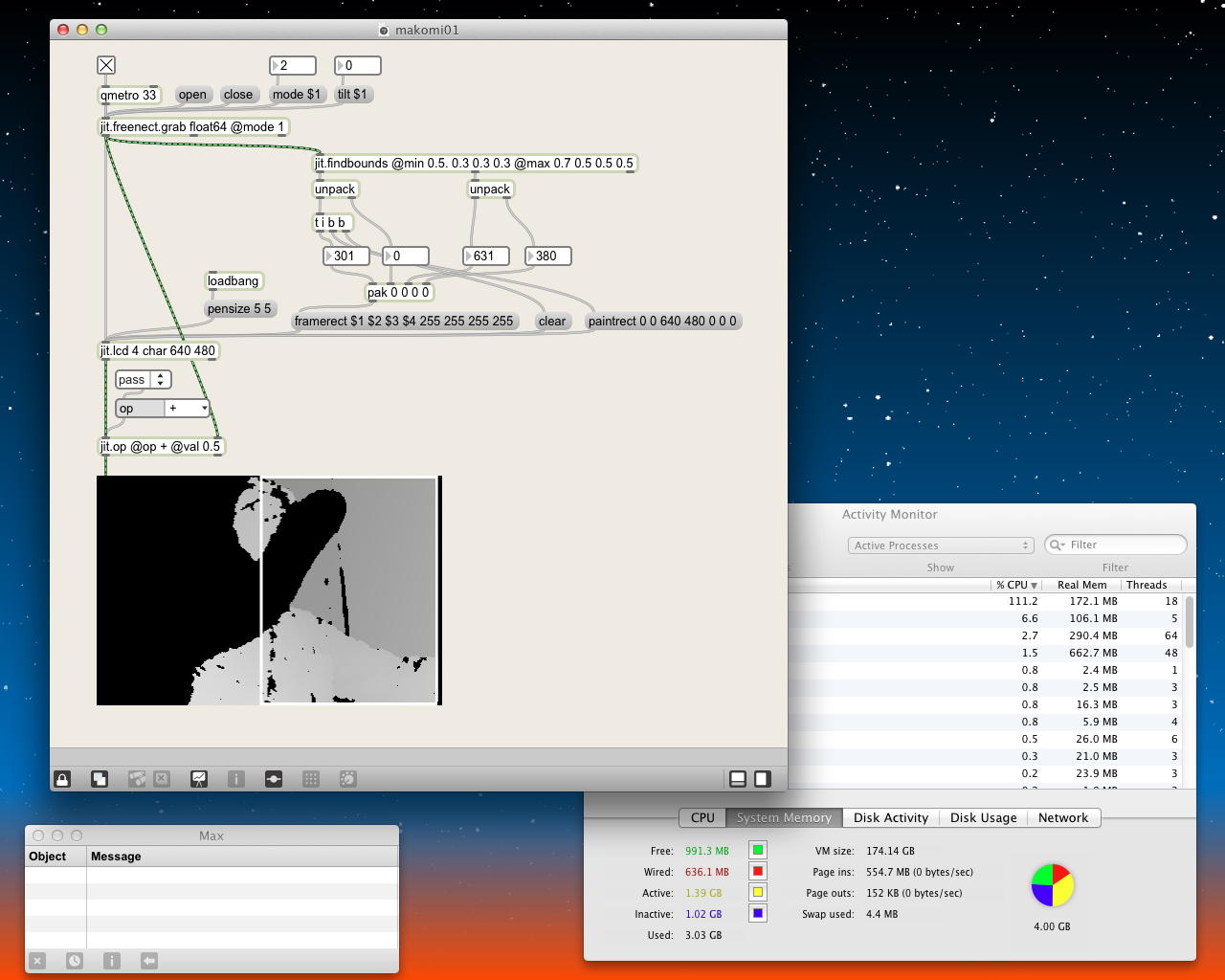This screenshot has width=1225, height=980.
Task: Click the 'open' message box
Action: 192,95
